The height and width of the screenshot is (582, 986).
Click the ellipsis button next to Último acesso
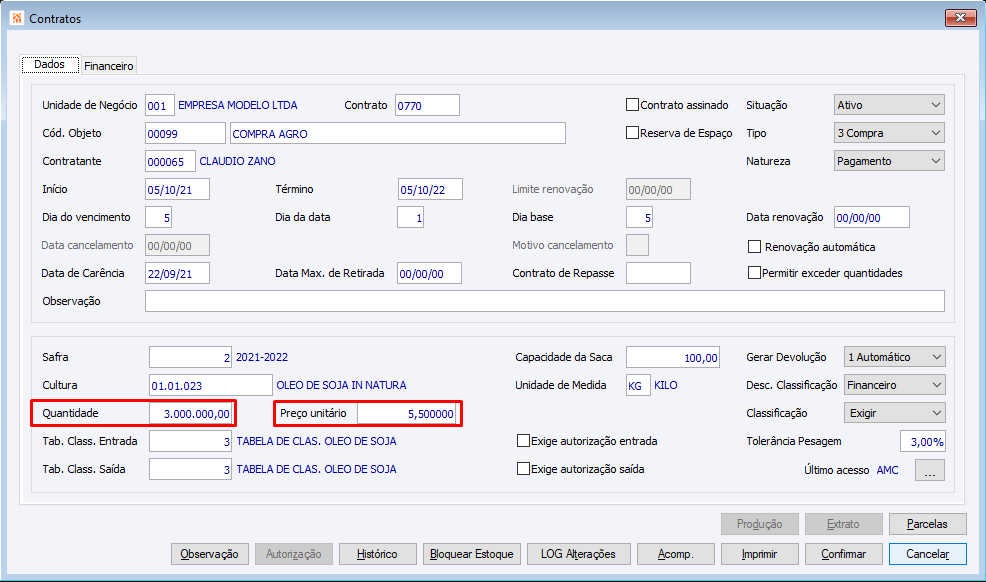(929, 470)
